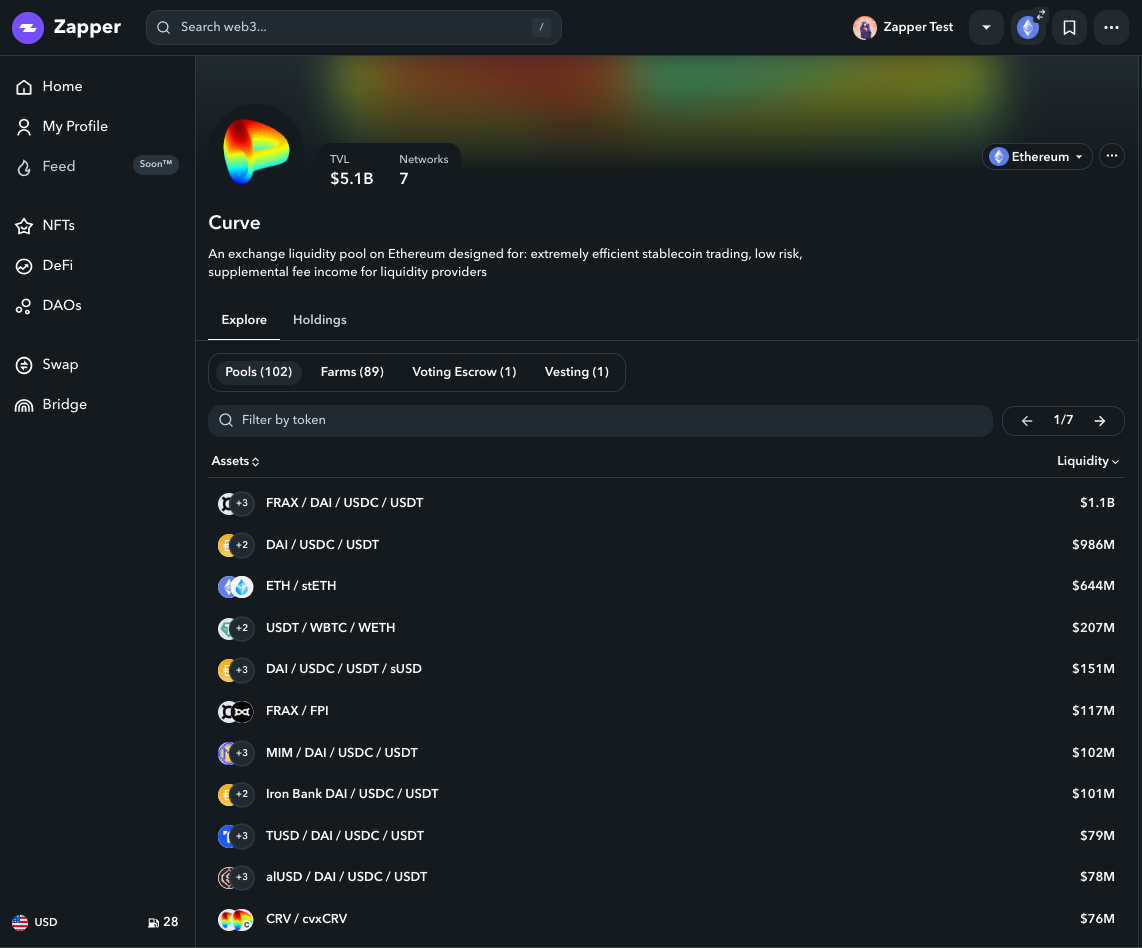Image resolution: width=1142 pixels, height=948 pixels.
Task: Open the TUSD / DAI / USDC / USDT pool
Action: (666, 836)
